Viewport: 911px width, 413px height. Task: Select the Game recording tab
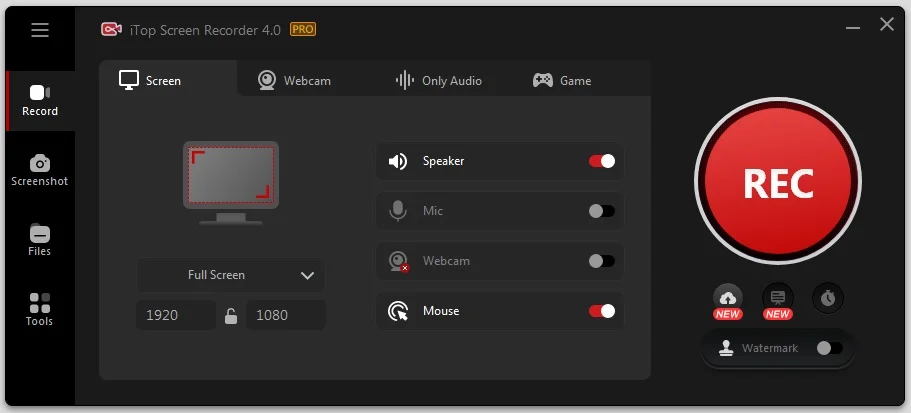[x=561, y=80]
